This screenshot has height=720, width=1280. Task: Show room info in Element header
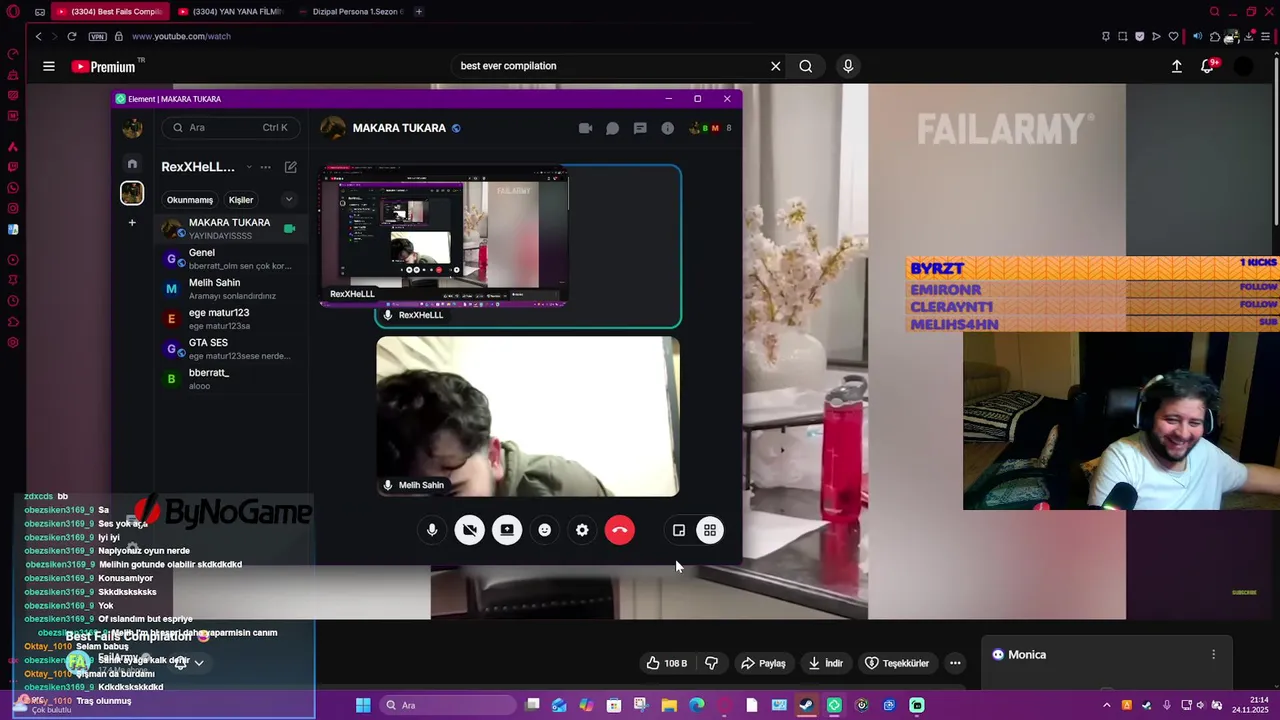pos(667,128)
